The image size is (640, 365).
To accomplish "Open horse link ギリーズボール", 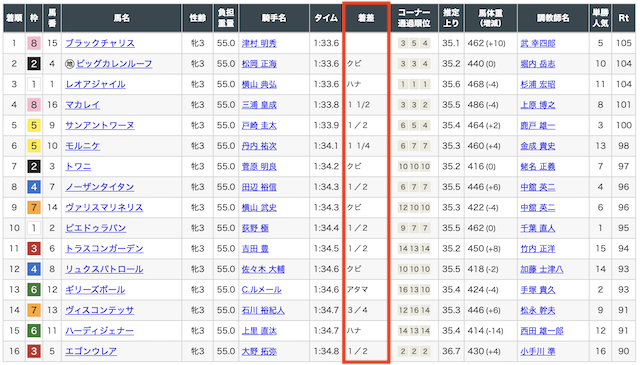I will coord(95,289).
